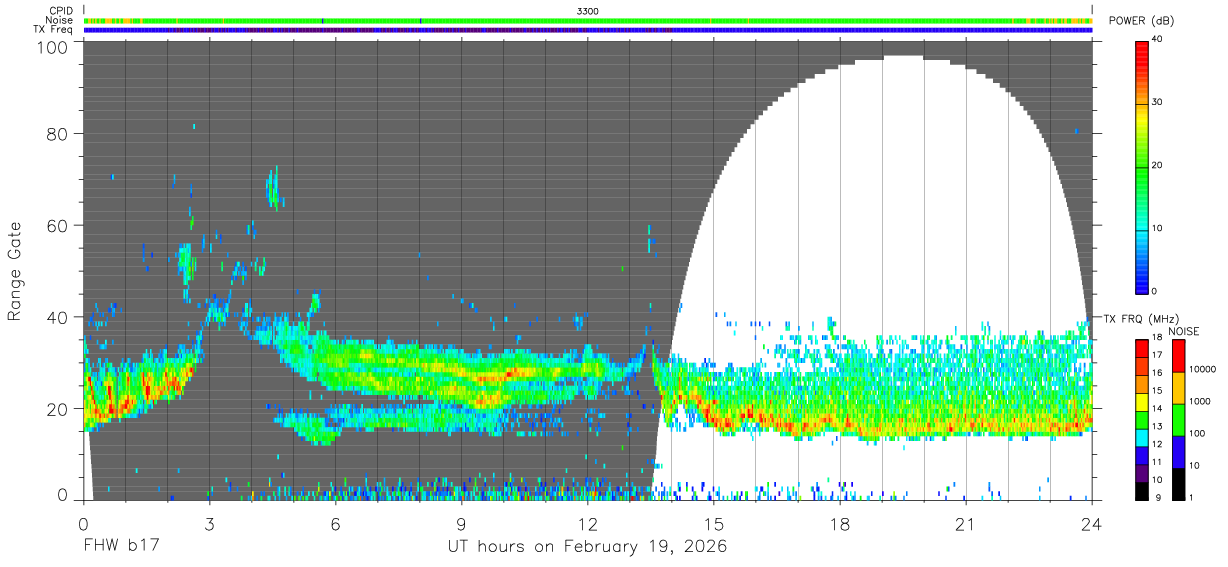This screenshot has width=1228, height=567.
Task: Click the x-axis tick label 21
Action: click(966, 523)
